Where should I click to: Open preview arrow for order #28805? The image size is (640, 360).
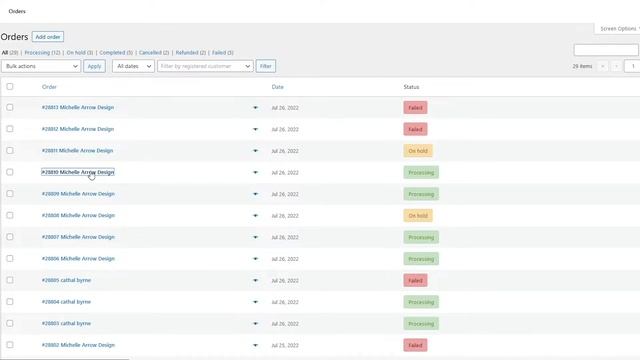(x=255, y=280)
